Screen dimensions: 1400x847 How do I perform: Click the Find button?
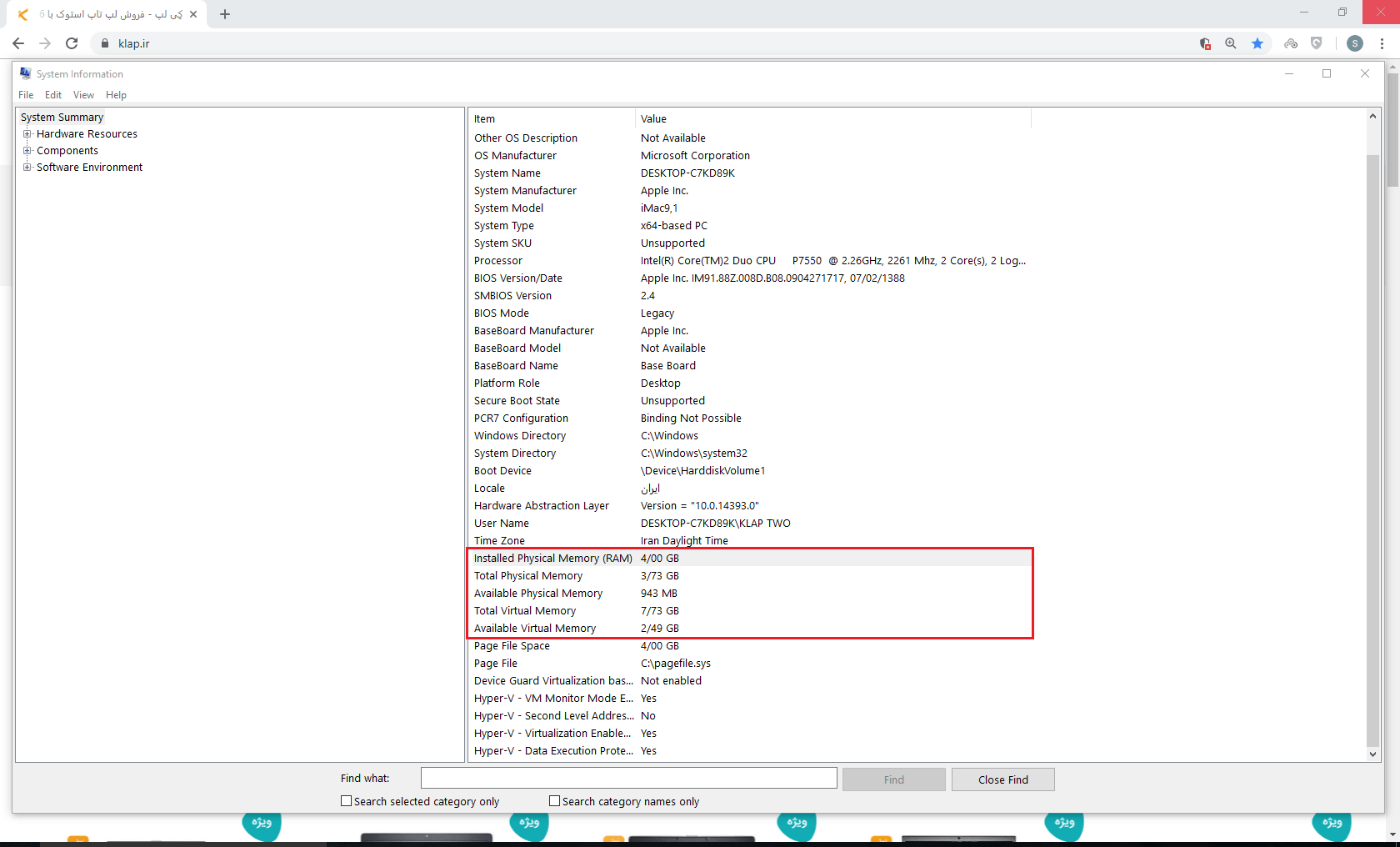[894, 779]
